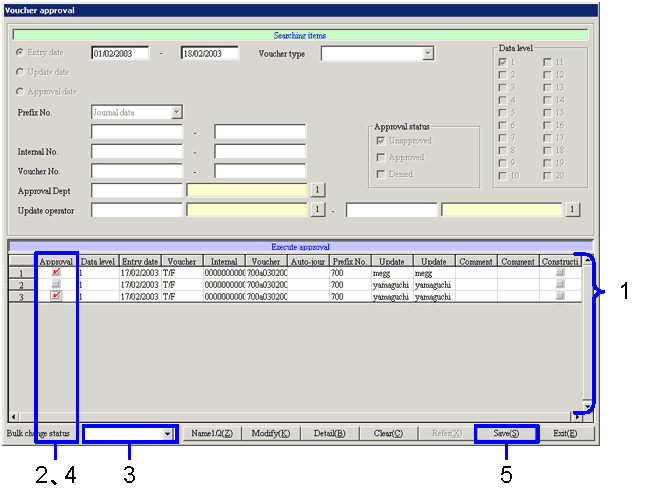Click the left arrow of the horizontal scrollbar
Image resolution: width=658 pixels, height=492 pixels.
[12, 416]
